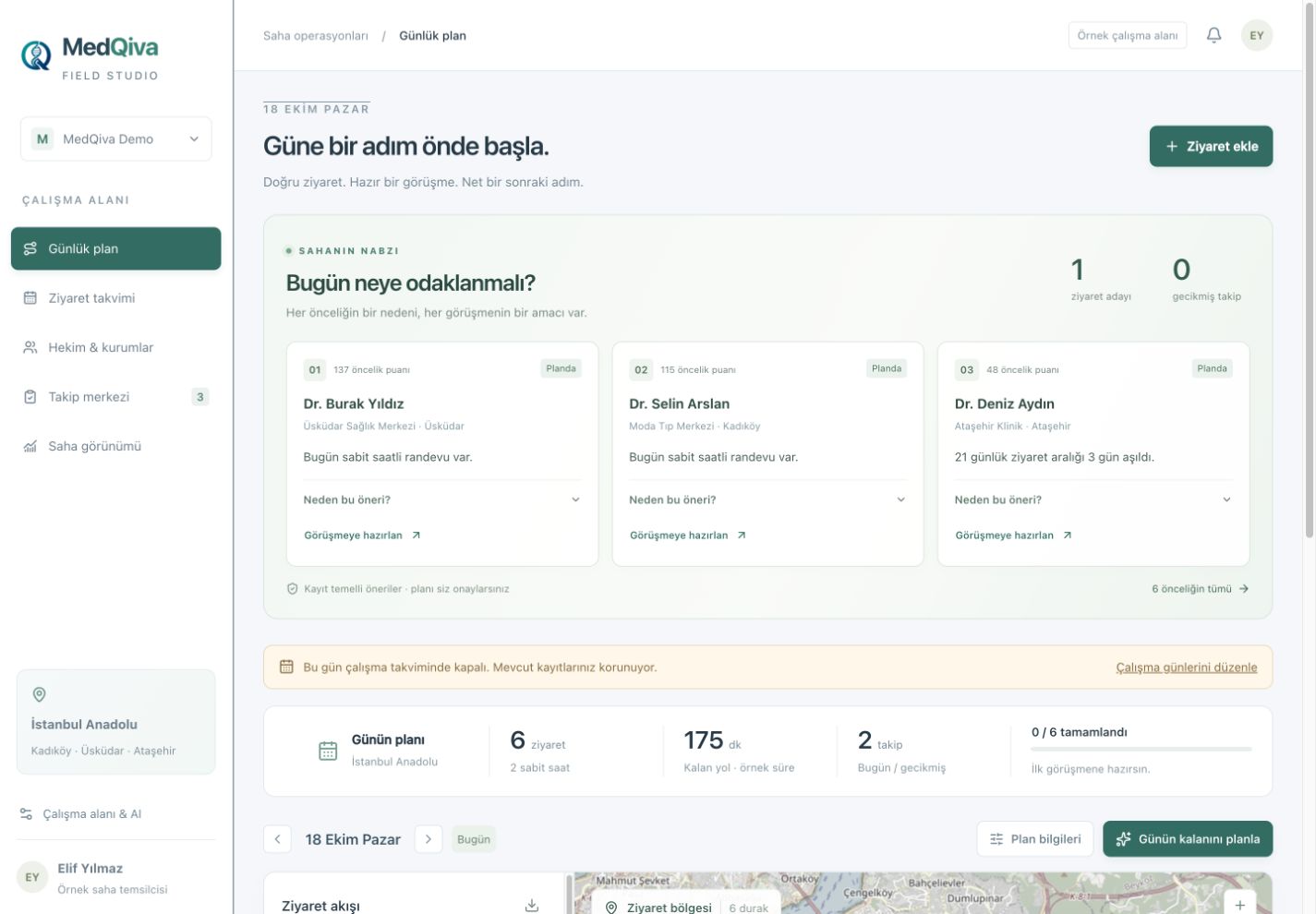Click the 0 / 6 tamamlandı progress bar
This screenshot has height=914, width=1316.
coord(1141,749)
